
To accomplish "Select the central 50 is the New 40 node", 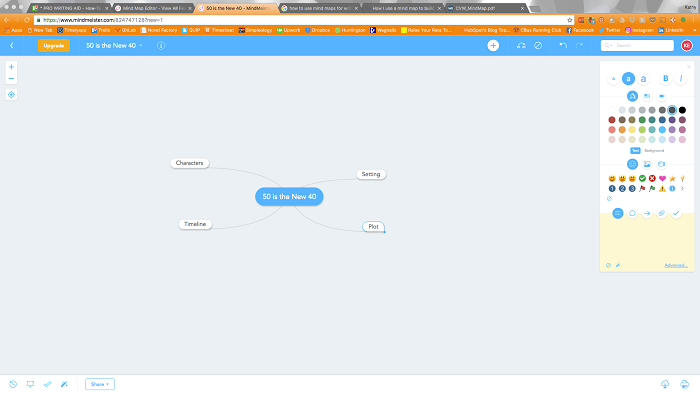I will click(x=289, y=196).
